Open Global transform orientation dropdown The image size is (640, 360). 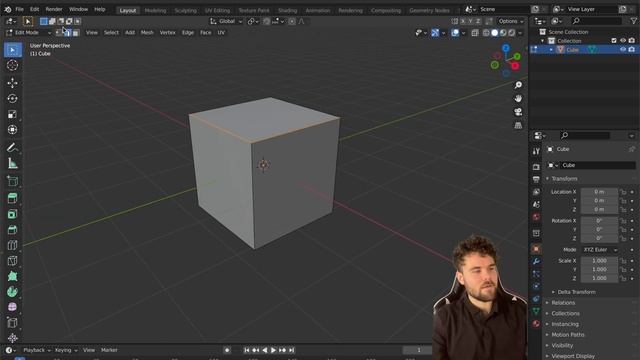(x=226, y=21)
